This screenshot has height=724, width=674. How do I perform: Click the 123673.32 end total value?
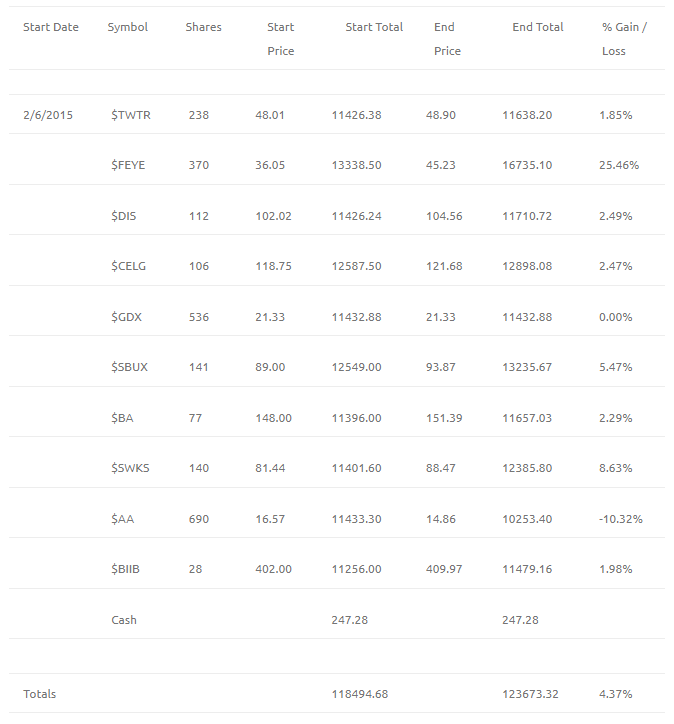tap(530, 694)
